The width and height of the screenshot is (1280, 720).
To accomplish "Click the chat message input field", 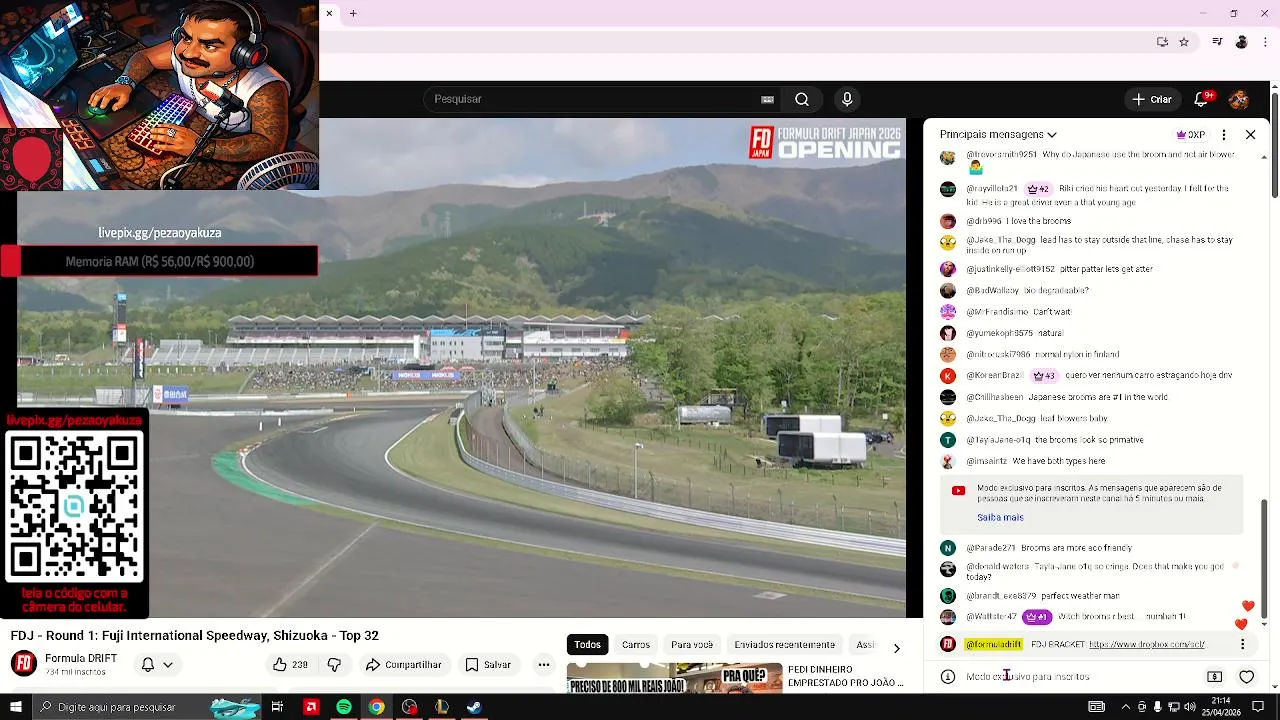I will point(1080,677).
